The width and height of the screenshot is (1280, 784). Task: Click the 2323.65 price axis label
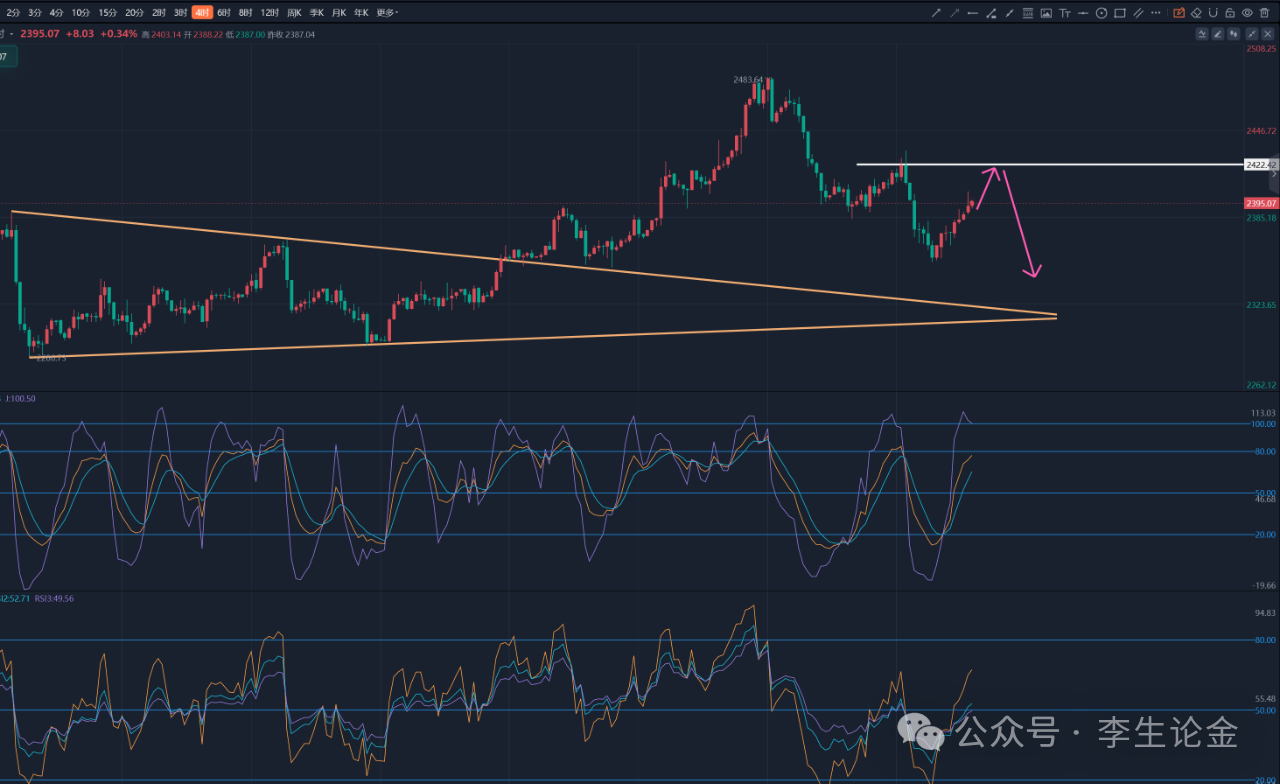click(x=1262, y=305)
